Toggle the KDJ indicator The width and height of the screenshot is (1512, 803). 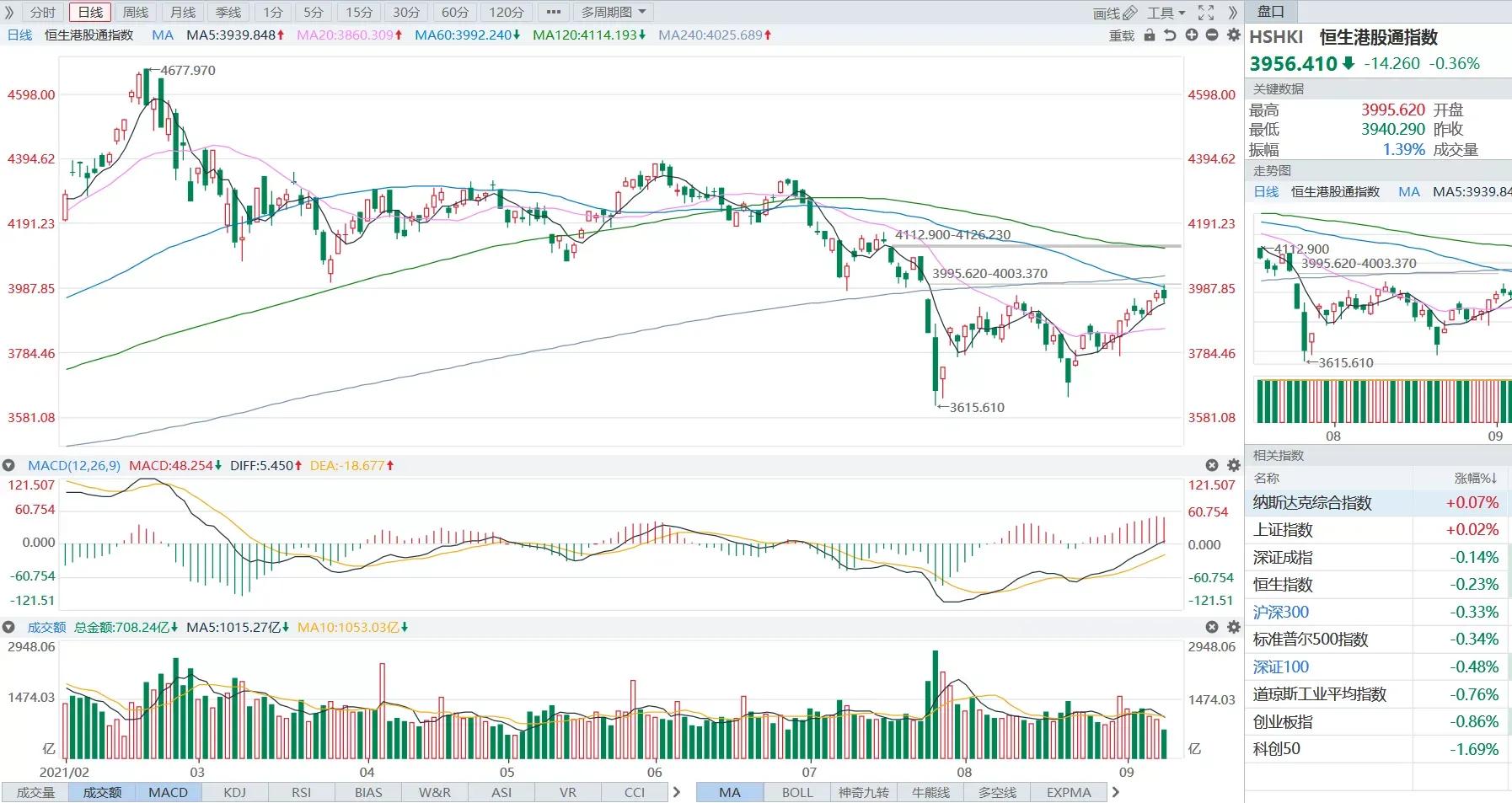pyautogui.click(x=235, y=792)
